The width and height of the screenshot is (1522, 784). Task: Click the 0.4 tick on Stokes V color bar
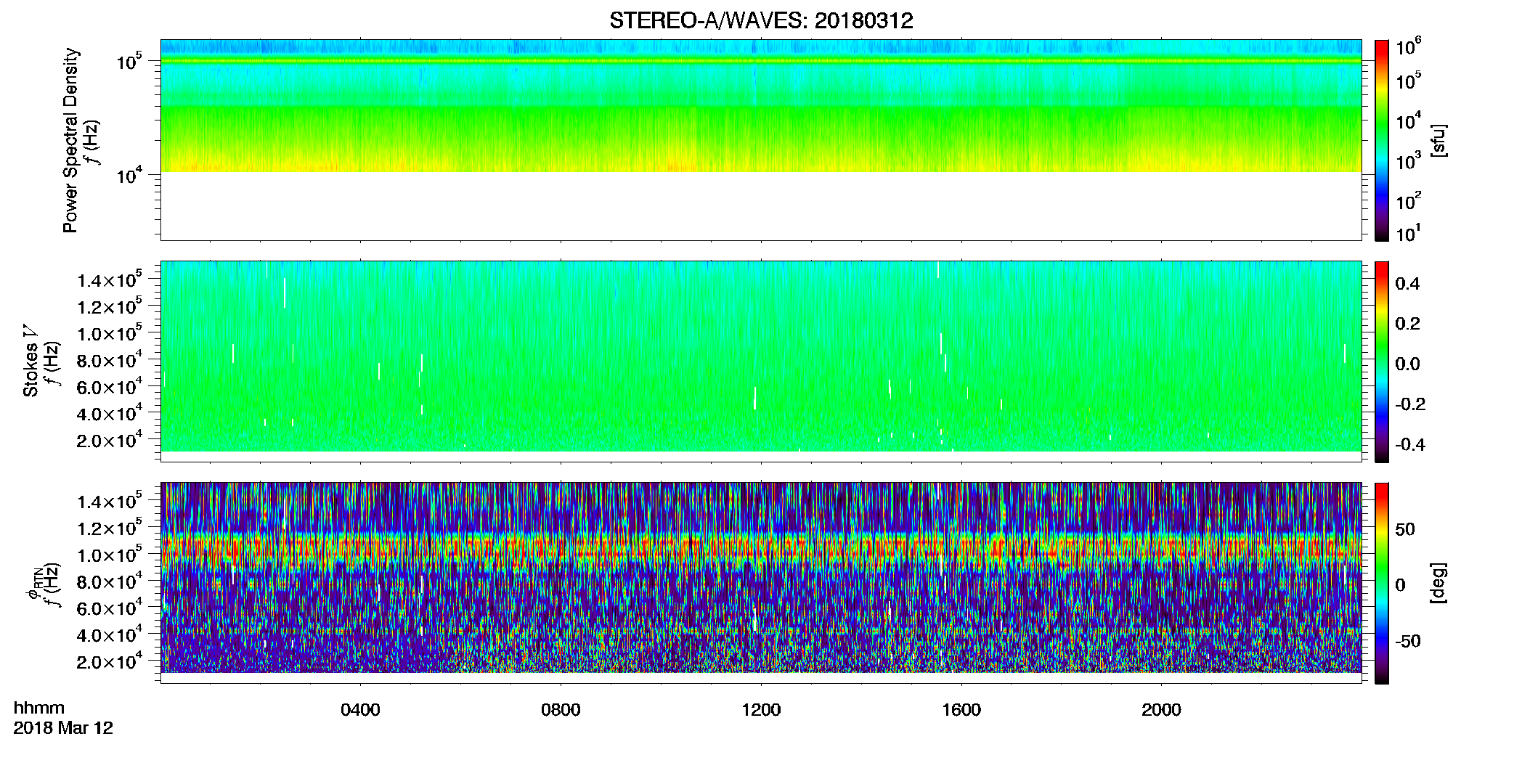1407,284
